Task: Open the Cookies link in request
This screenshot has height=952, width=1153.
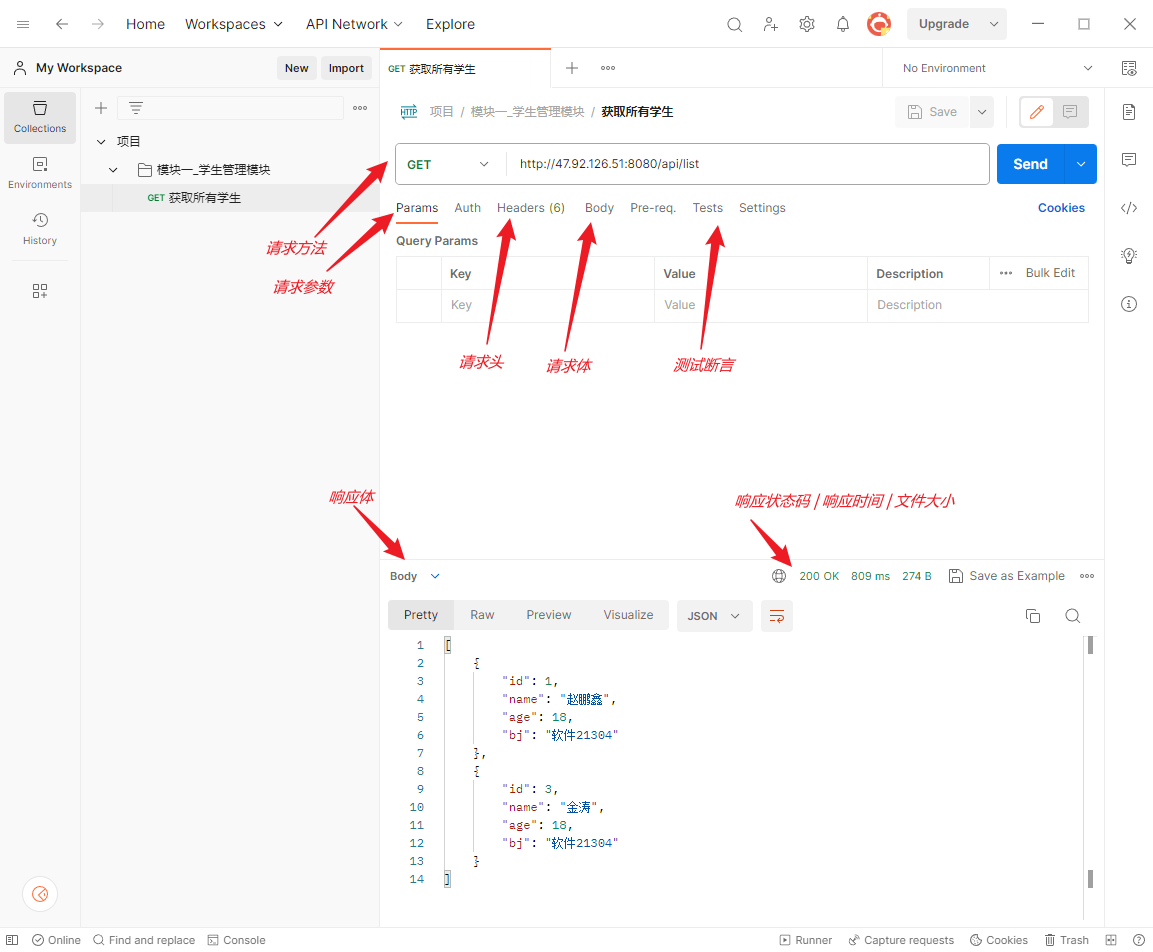Action: (1061, 208)
